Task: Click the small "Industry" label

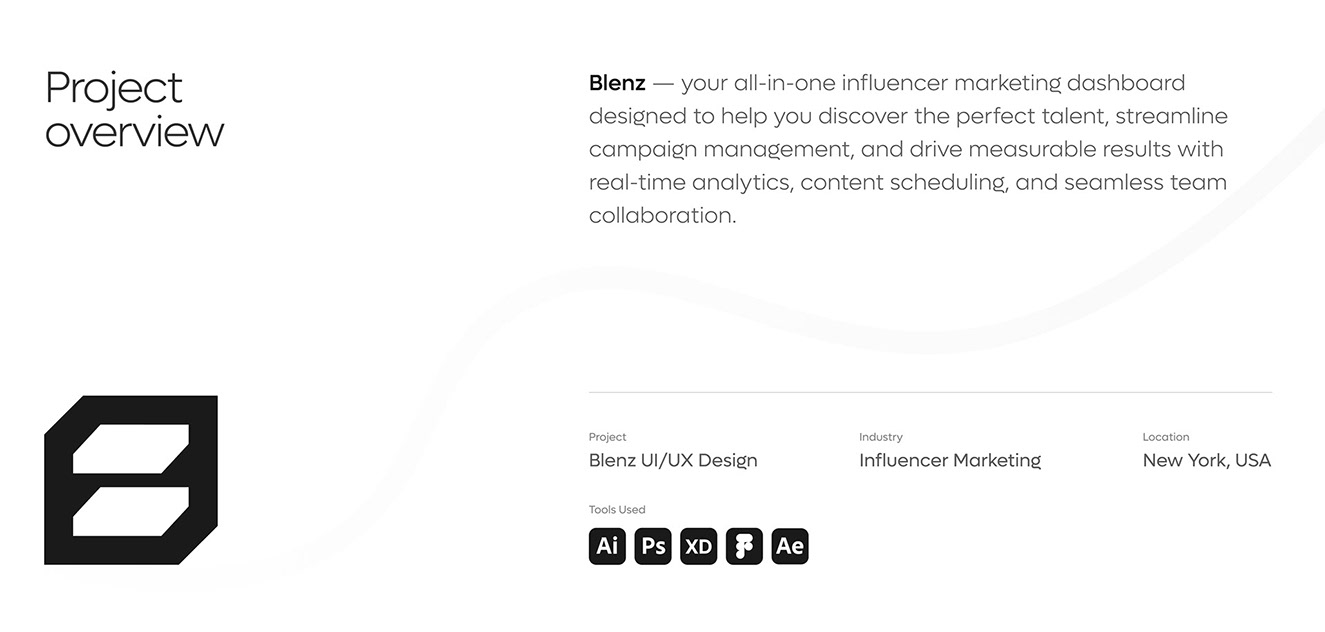Action: [x=880, y=437]
